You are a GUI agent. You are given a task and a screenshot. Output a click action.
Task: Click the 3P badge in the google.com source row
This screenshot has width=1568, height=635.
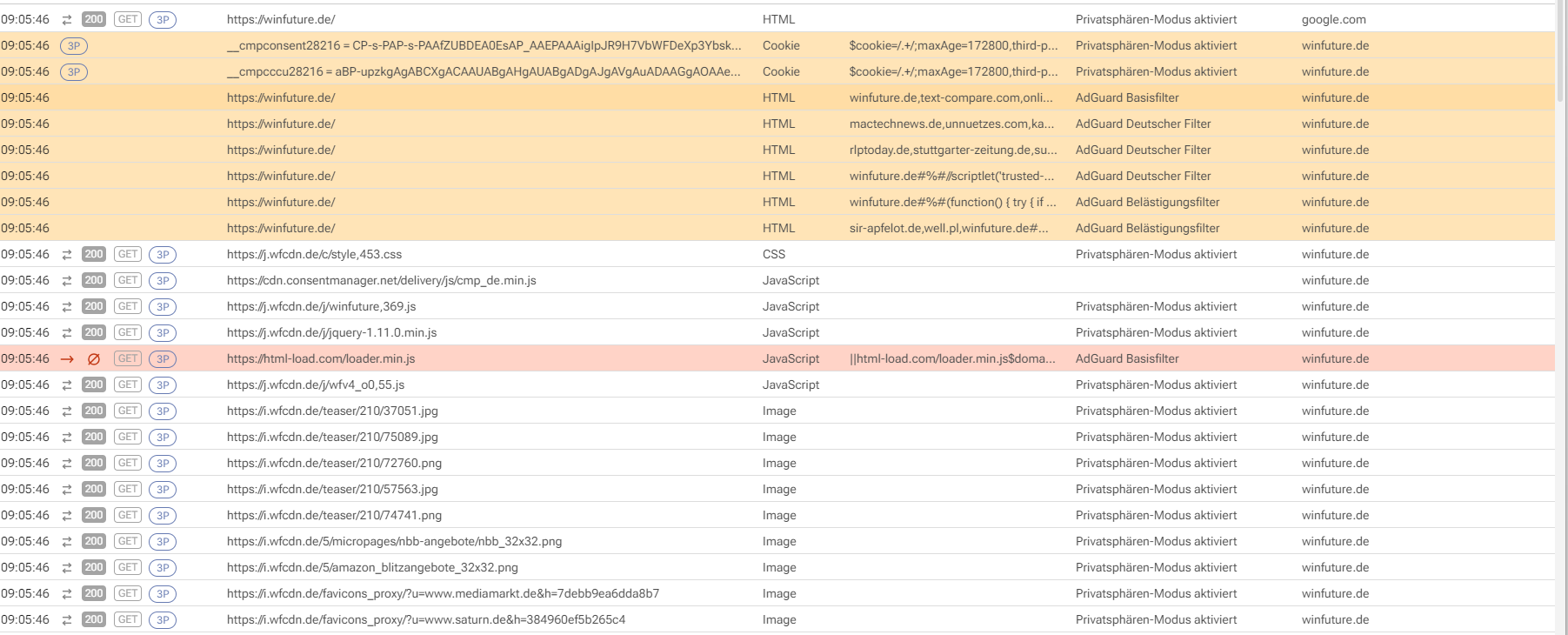(163, 20)
